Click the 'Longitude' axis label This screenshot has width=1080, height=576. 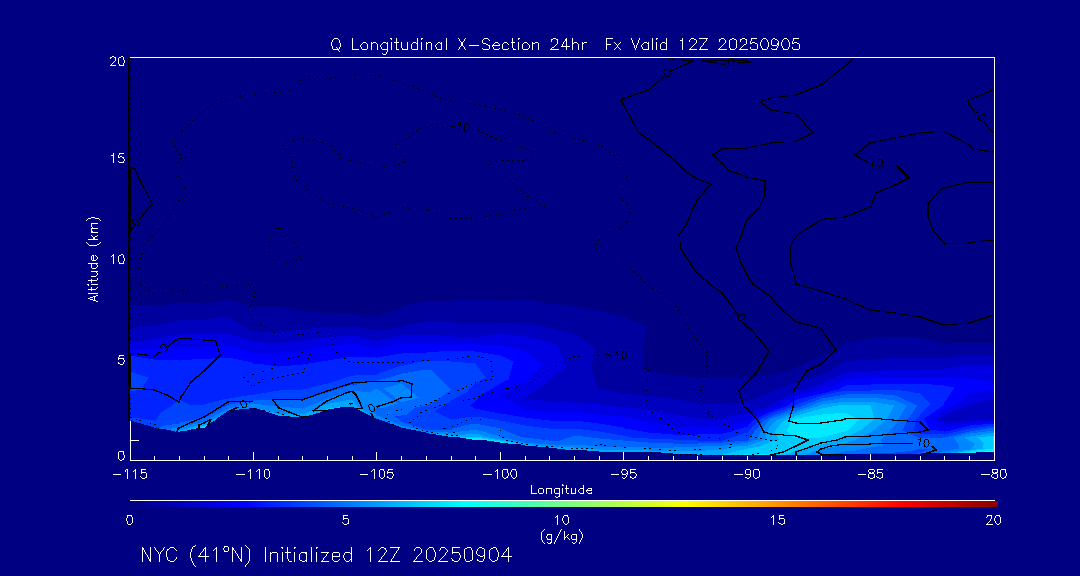(562, 491)
